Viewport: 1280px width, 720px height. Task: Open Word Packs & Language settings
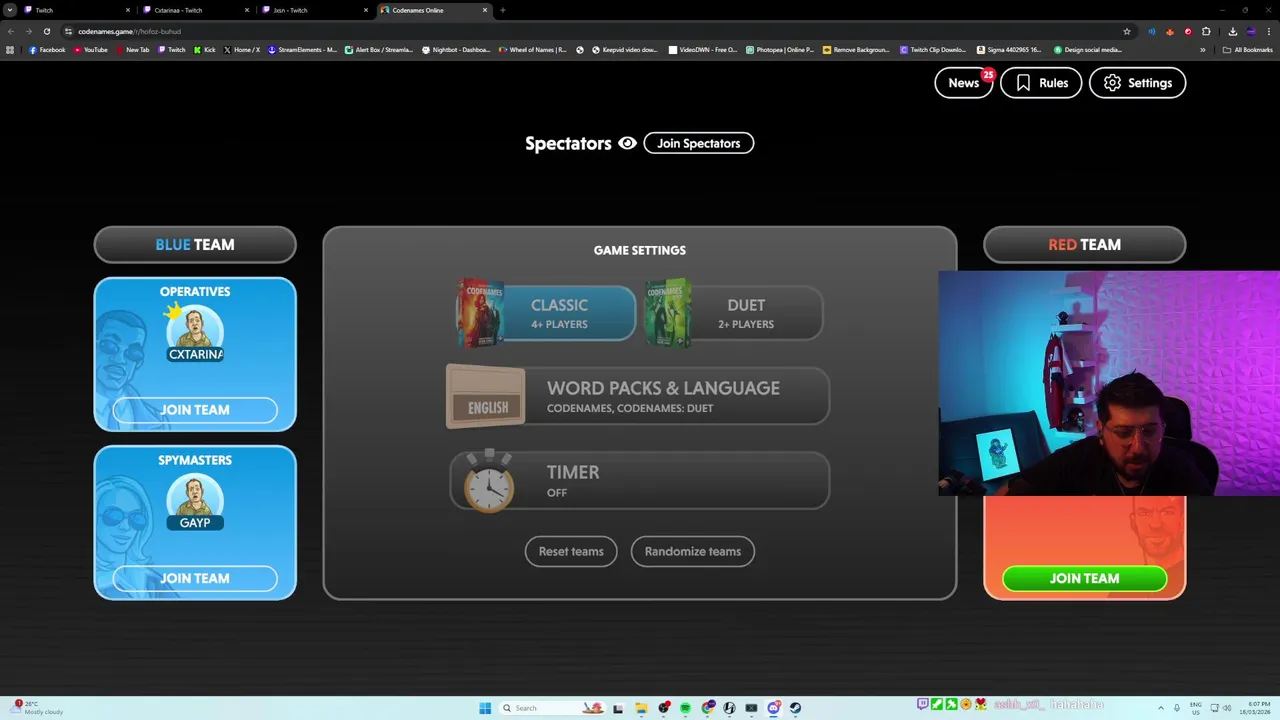point(638,396)
